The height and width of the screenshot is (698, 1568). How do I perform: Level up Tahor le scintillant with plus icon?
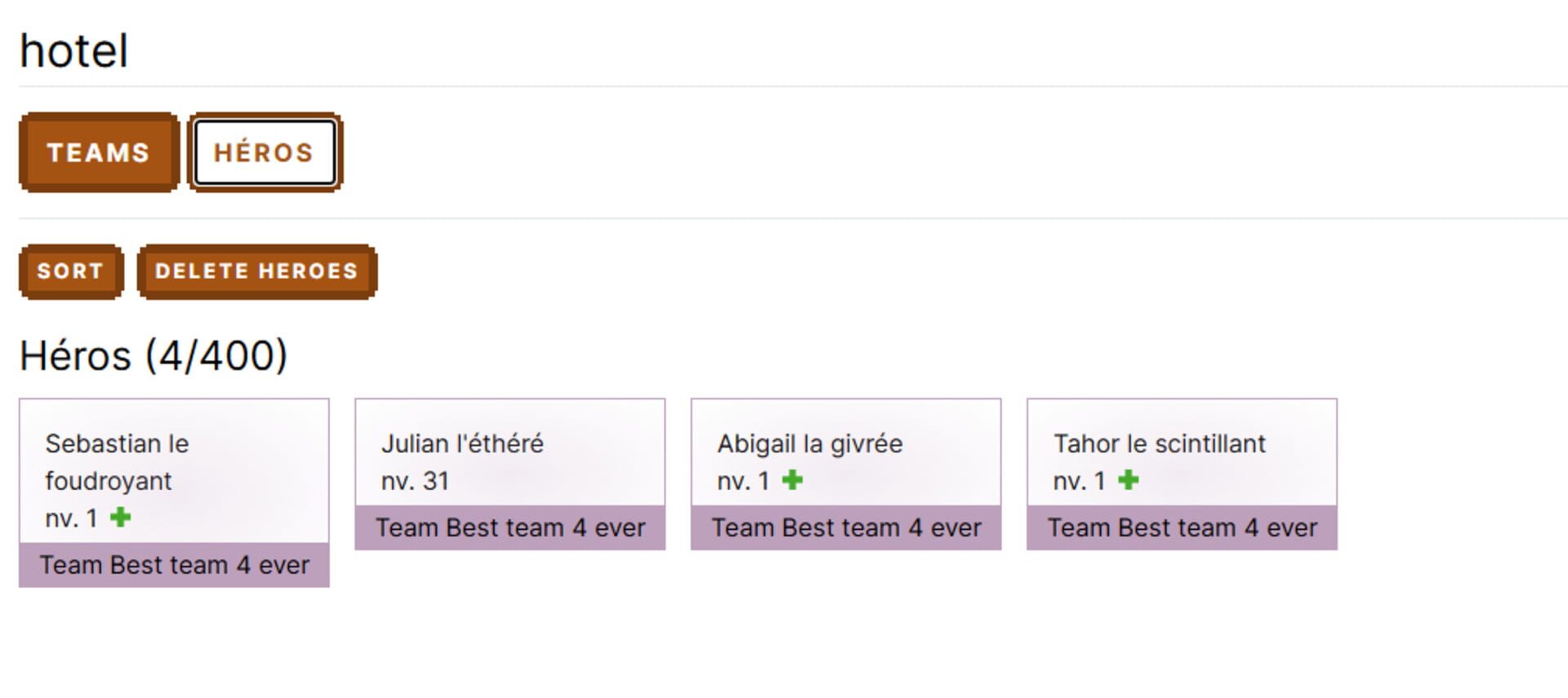pyautogui.click(x=1128, y=480)
